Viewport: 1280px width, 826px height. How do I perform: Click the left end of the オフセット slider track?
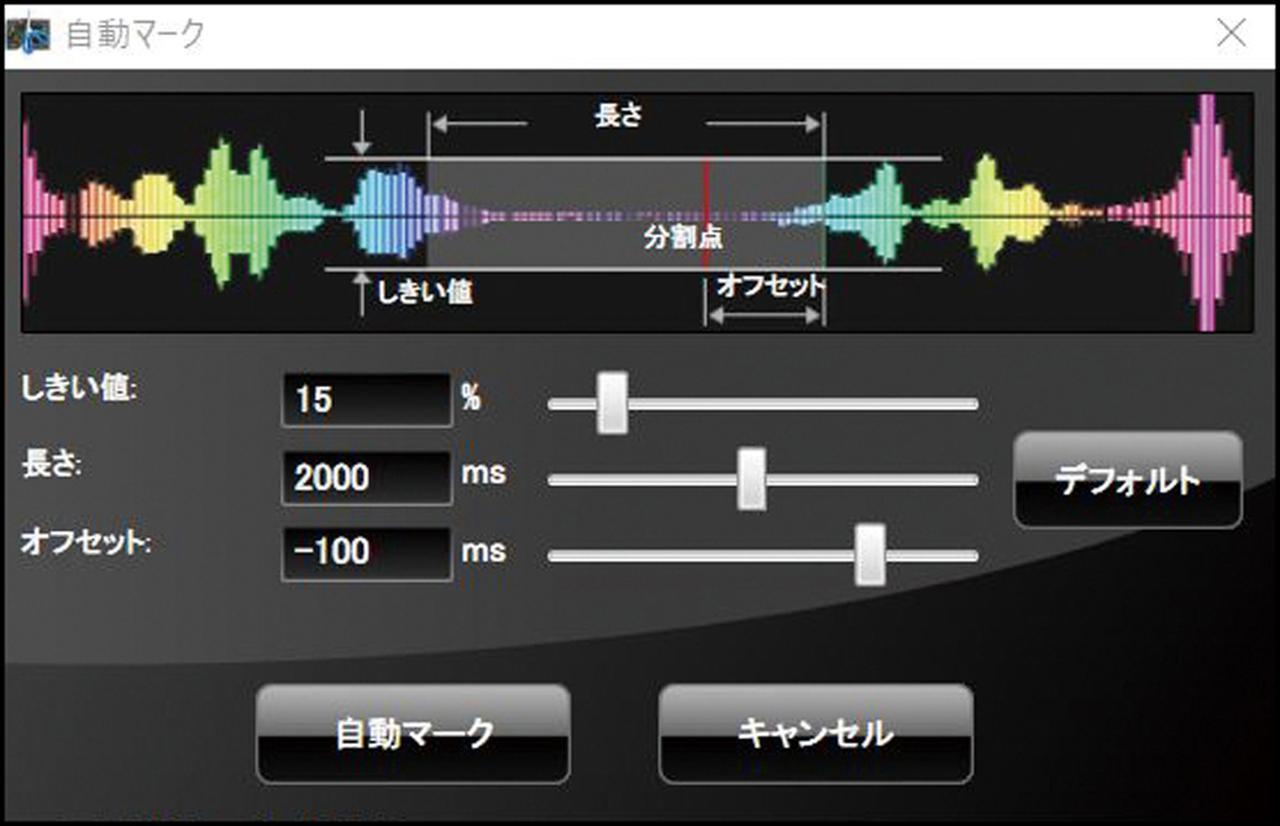pos(556,556)
